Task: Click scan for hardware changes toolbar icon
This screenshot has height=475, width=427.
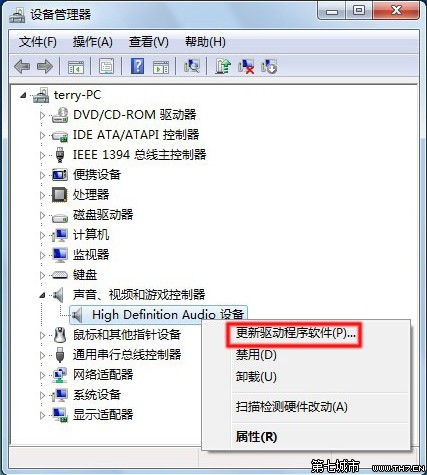Action: coord(192,66)
